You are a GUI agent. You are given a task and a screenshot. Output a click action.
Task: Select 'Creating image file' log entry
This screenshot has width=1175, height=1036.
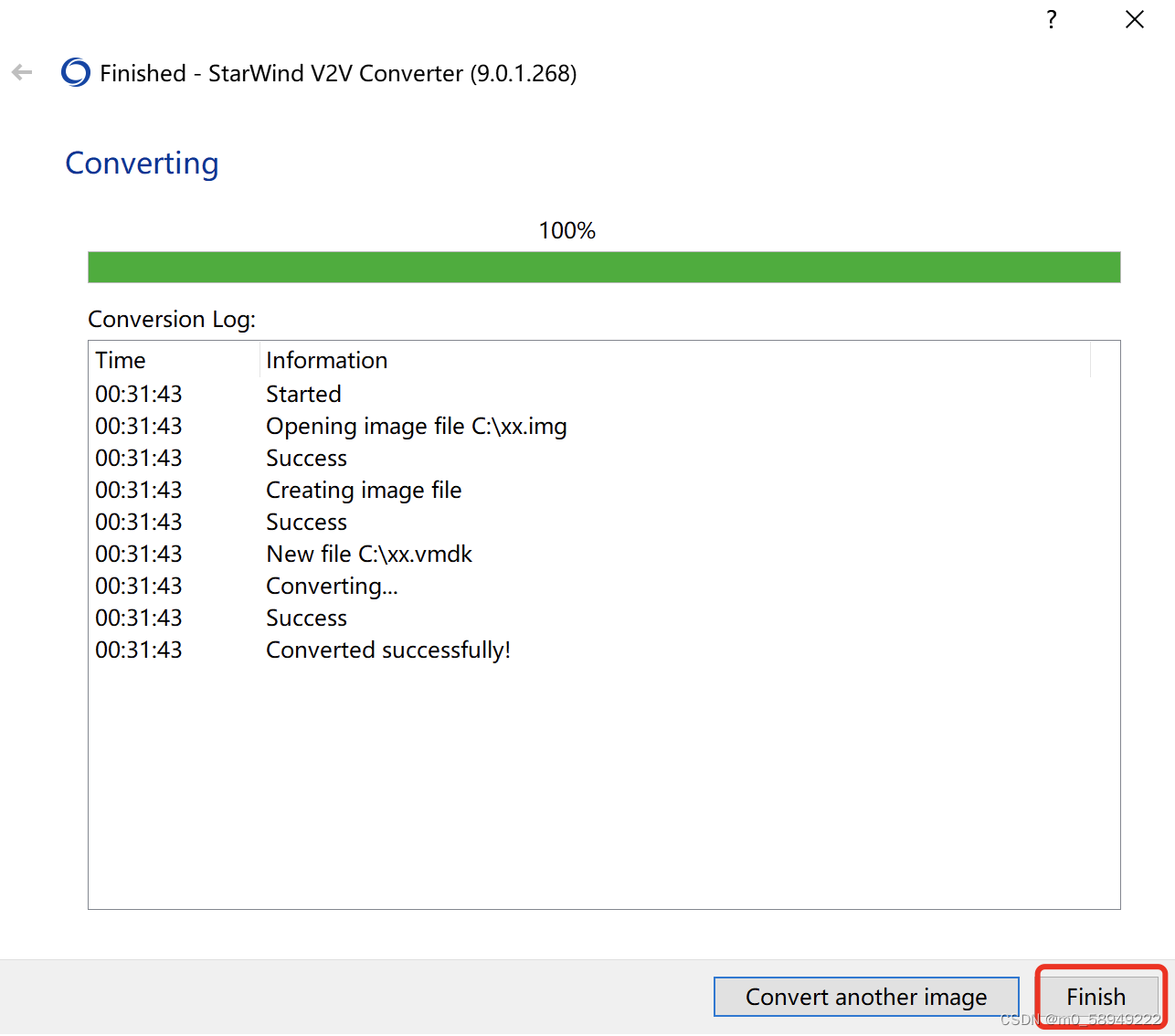point(604,490)
